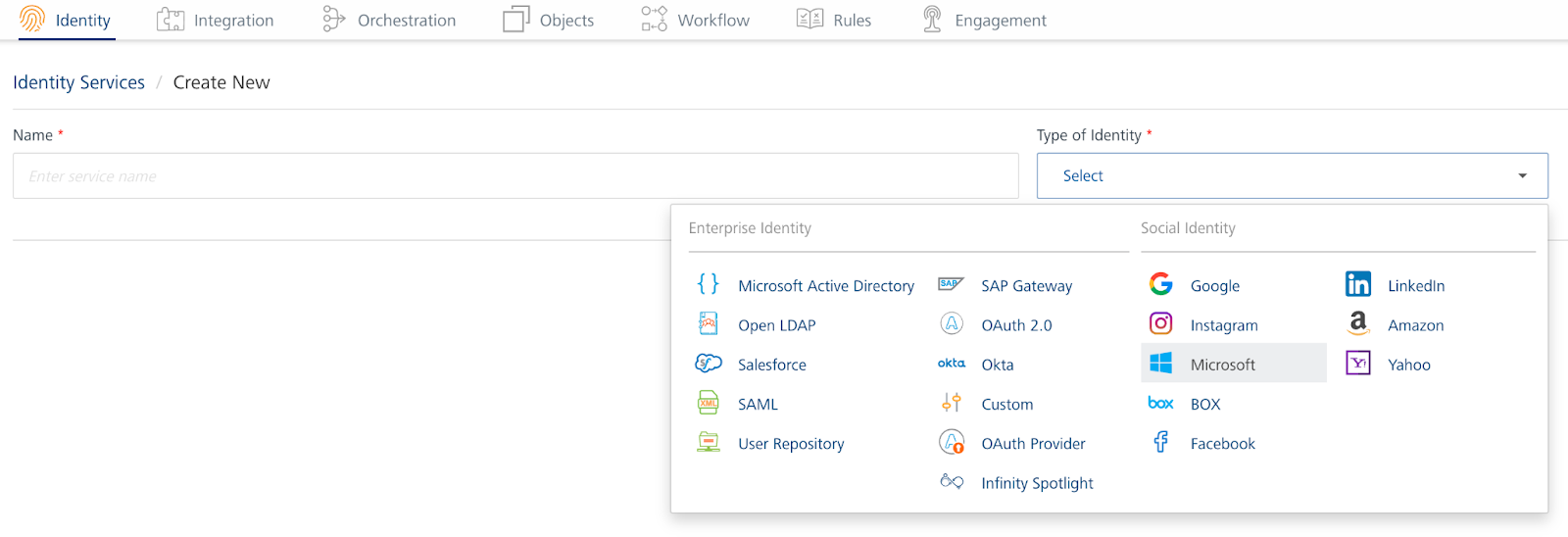Click the Custom sliders icon
Image resolution: width=1568 pixels, height=537 pixels.
point(952,403)
